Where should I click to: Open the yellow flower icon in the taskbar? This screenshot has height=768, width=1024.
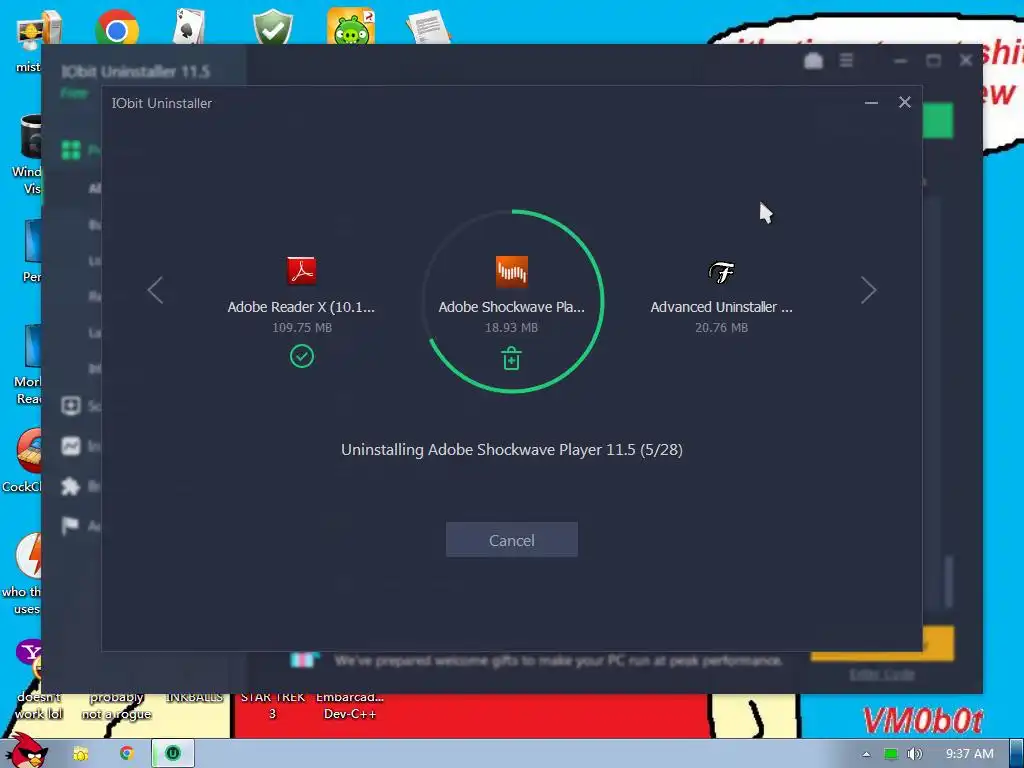81,754
